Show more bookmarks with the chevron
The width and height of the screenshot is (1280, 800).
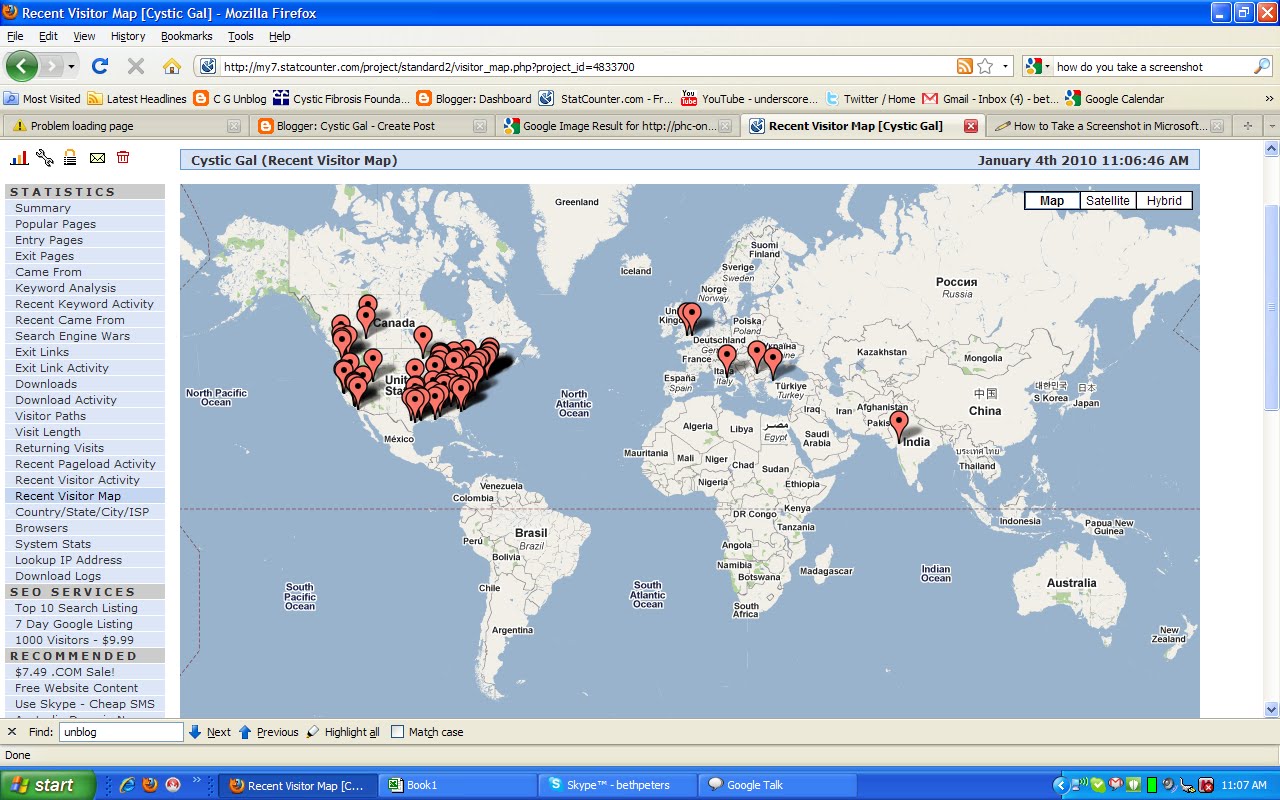click(x=1270, y=99)
